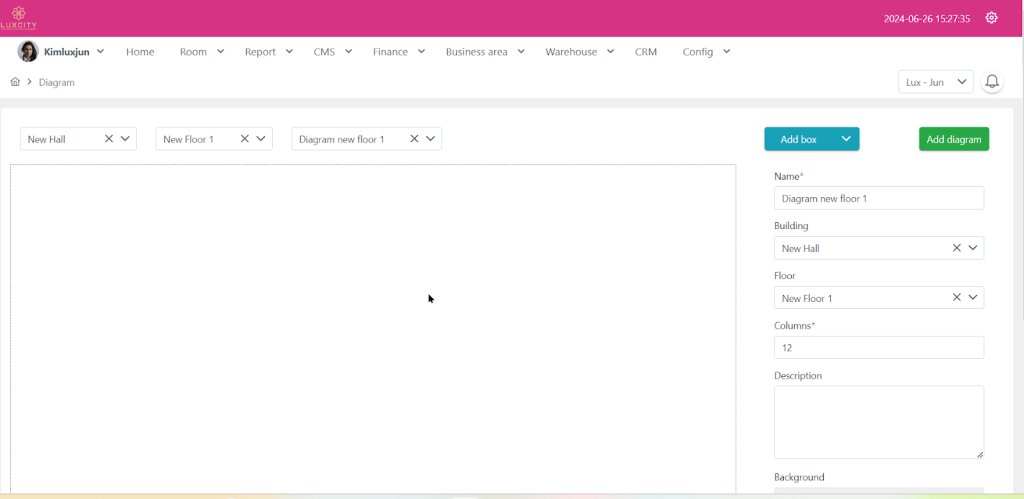Screen dimensions: 1024x499
Task: Expand the Building dropdown in form
Action: click(973, 248)
